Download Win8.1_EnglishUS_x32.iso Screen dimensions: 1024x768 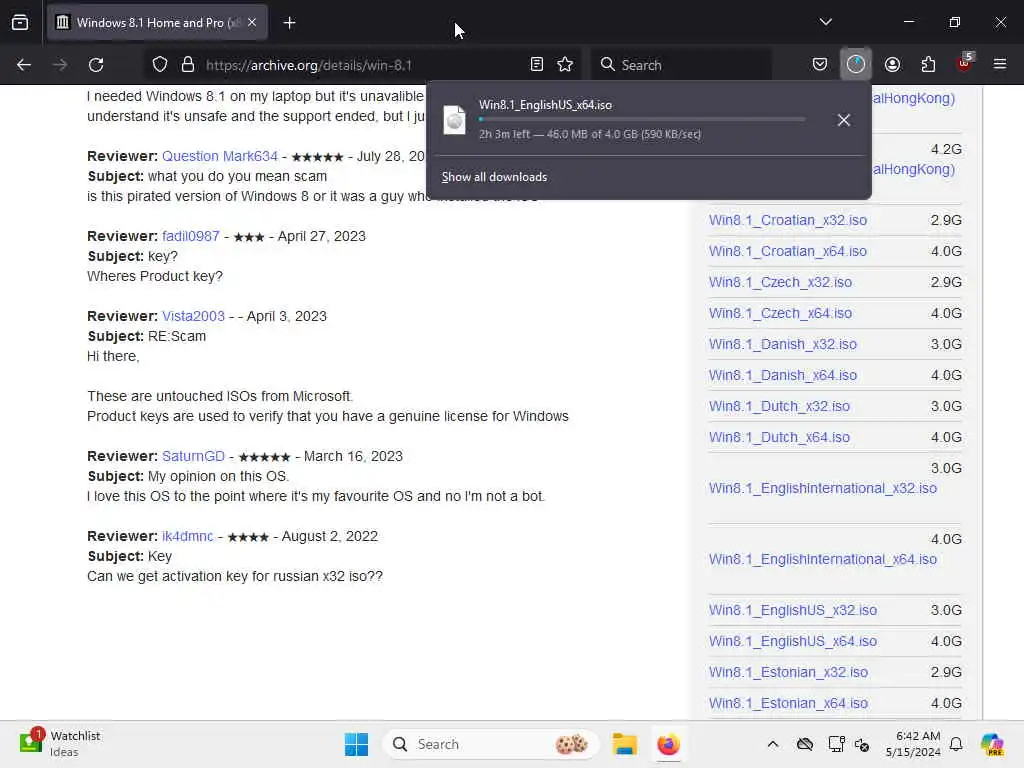point(793,611)
